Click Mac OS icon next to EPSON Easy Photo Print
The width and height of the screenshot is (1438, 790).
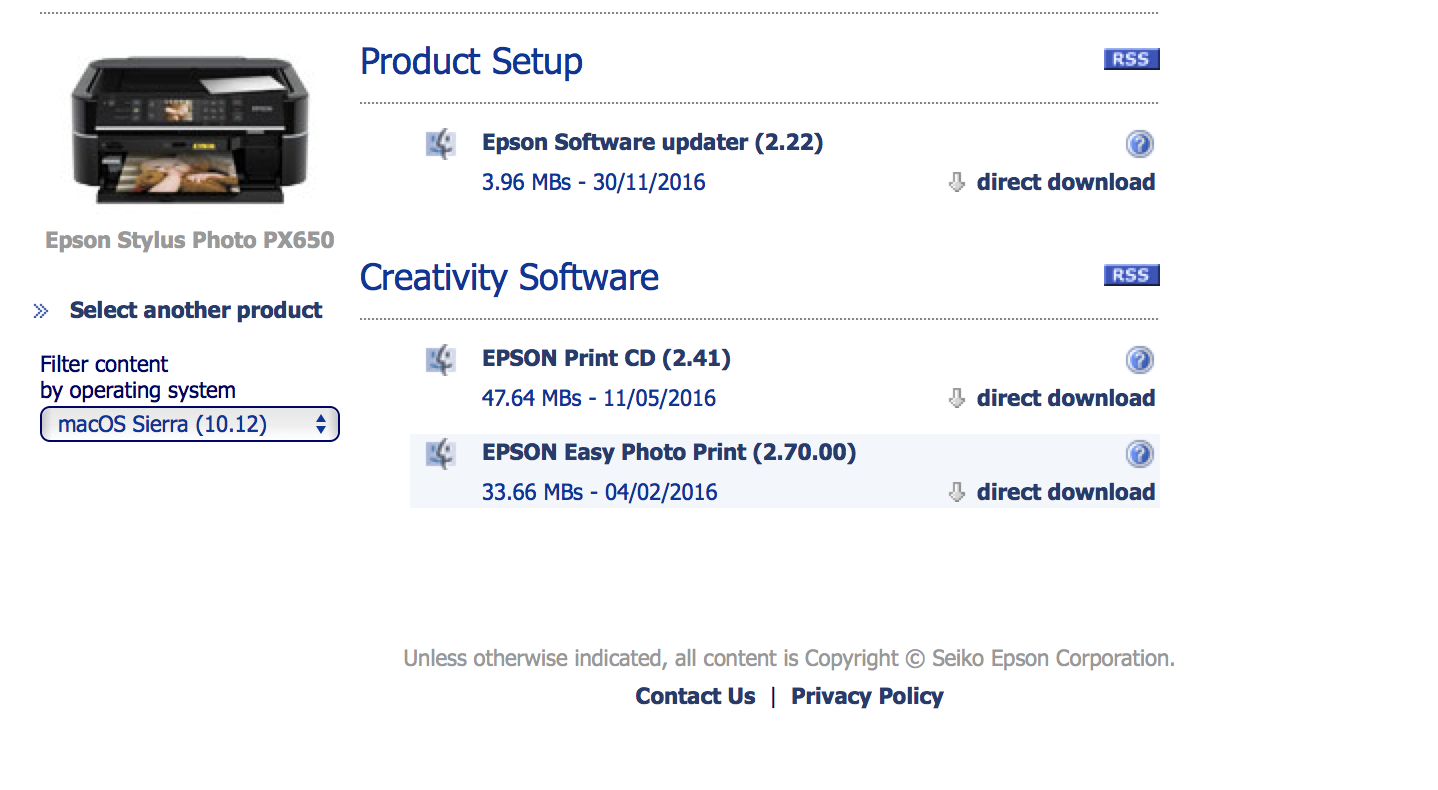[440, 454]
